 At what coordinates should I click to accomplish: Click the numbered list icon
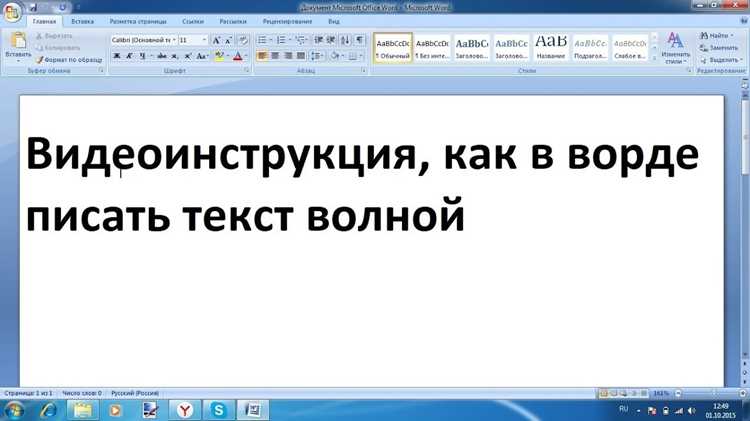(281, 40)
